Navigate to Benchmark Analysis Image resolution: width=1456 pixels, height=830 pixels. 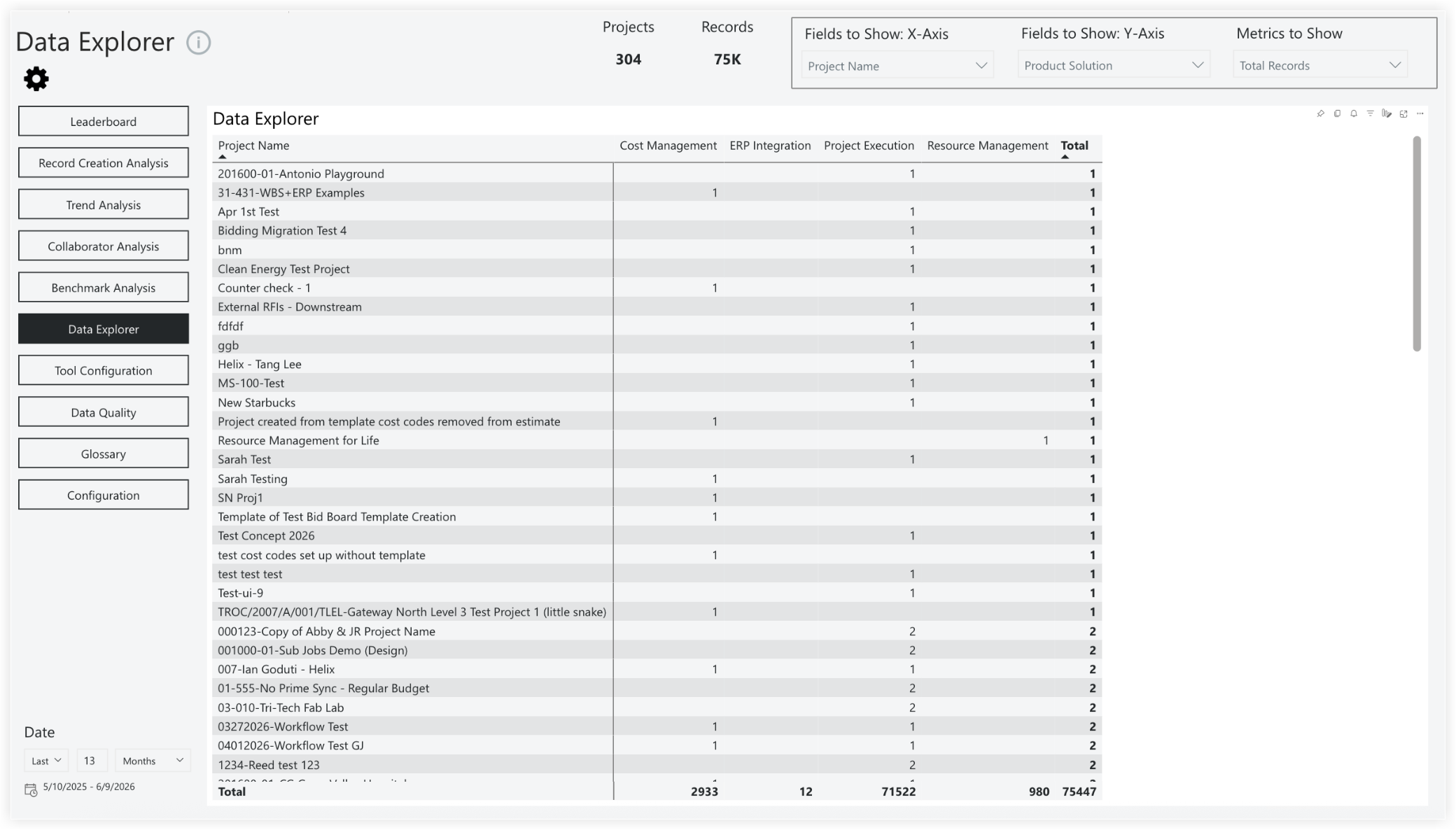pos(104,287)
